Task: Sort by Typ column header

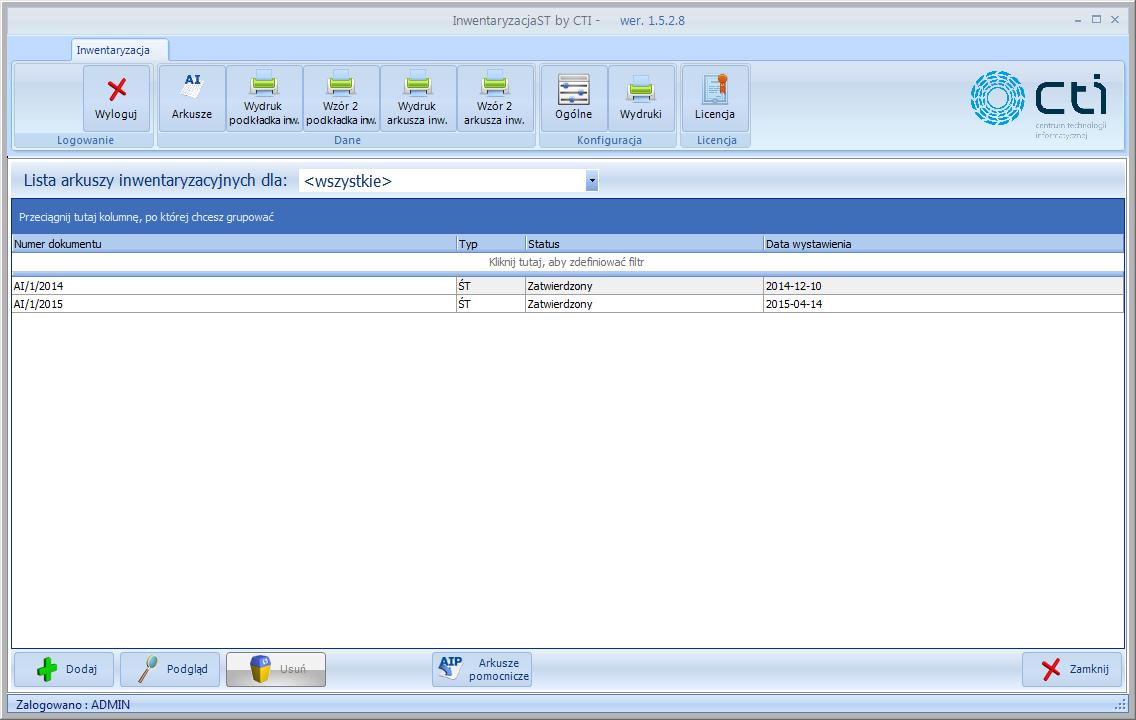Action: point(491,244)
